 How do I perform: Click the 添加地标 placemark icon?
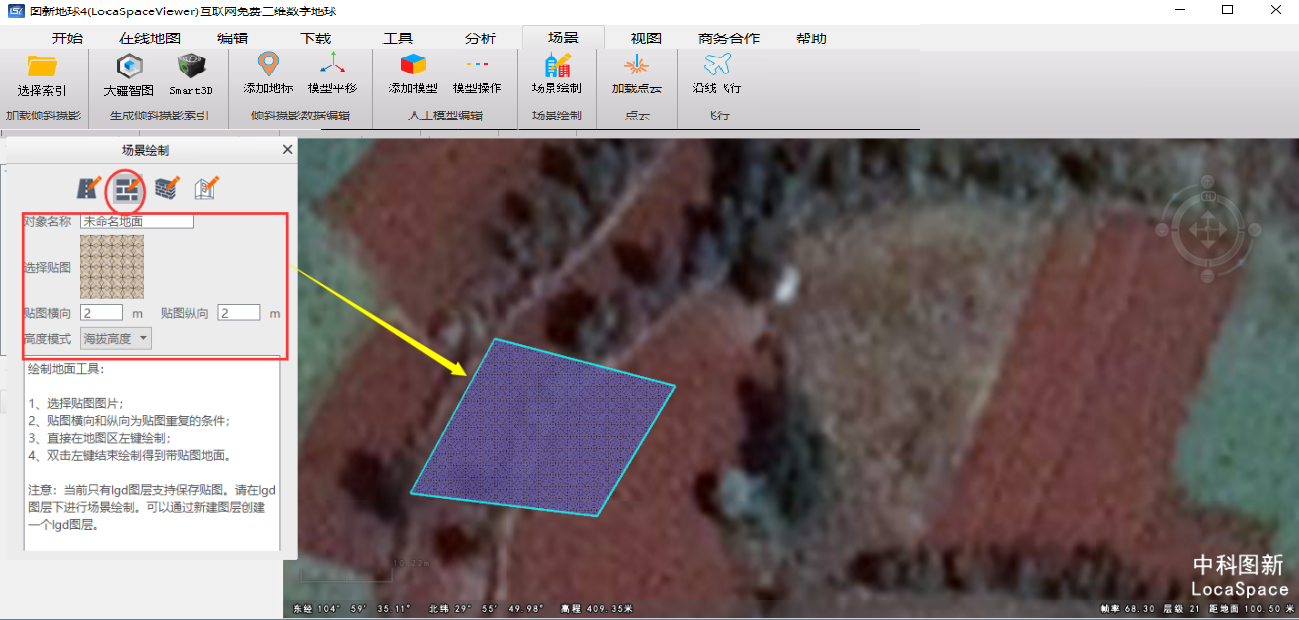pyautogui.click(x=268, y=68)
